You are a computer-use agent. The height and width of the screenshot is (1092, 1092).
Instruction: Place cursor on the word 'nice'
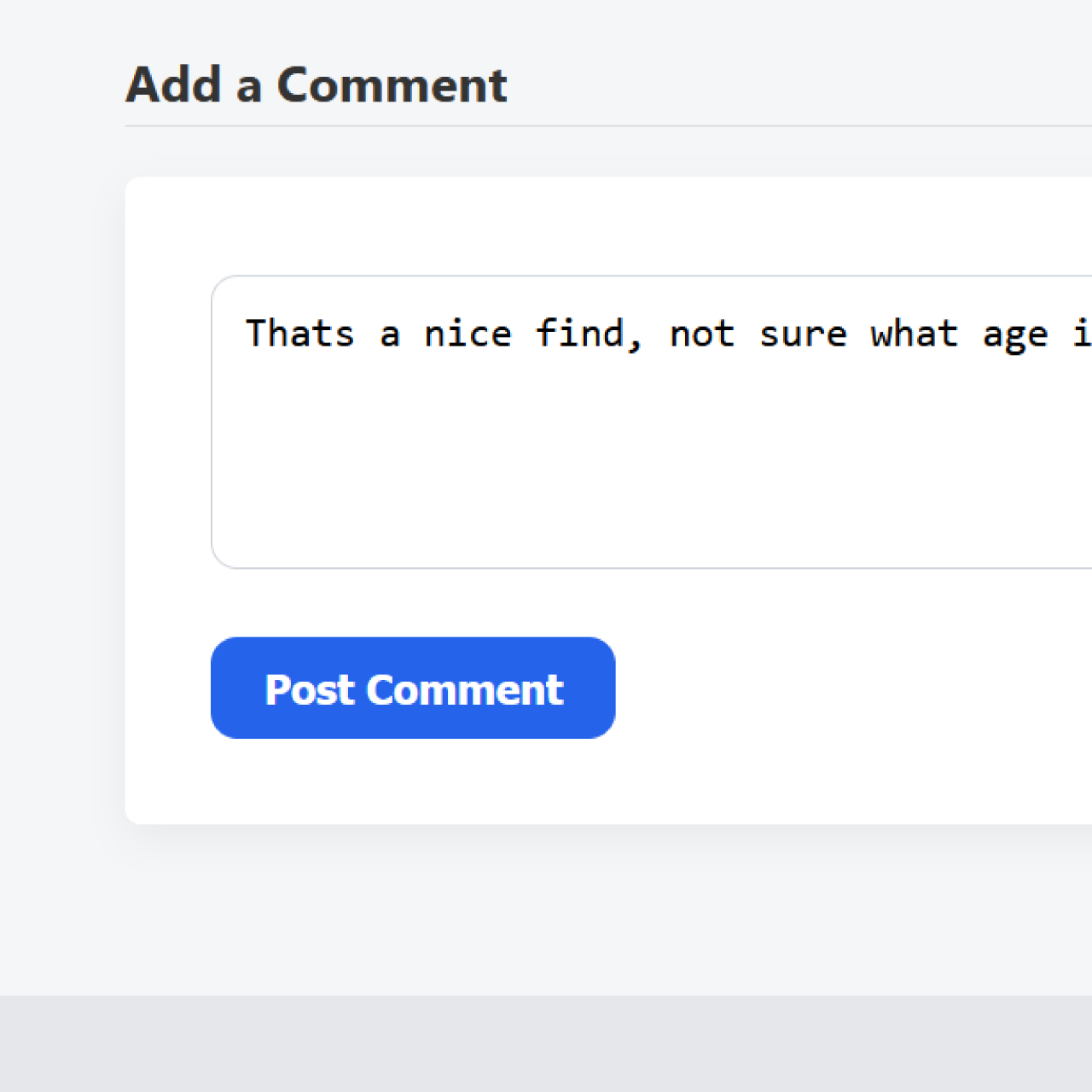tap(468, 334)
